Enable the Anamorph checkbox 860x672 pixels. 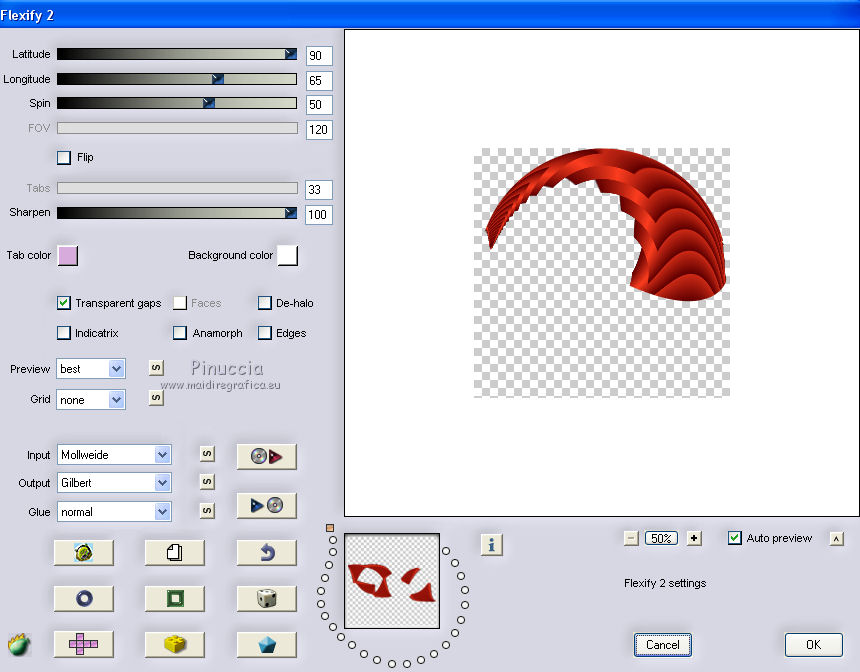pyautogui.click(x=180, y=333)
